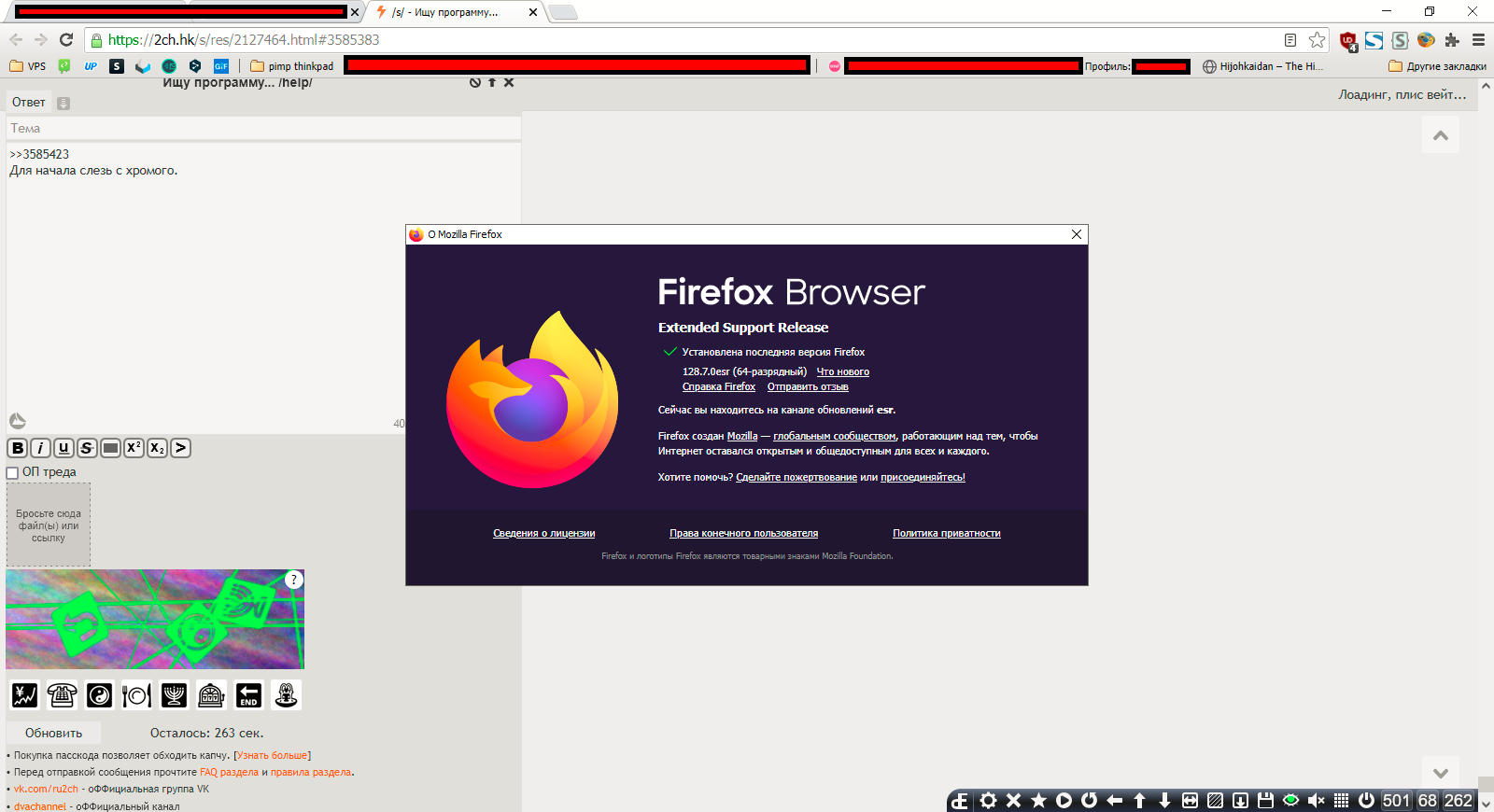Image resolution: width=1494 pixels, height=812 pixels.
Task: Insert subscript markup in reply
Action: (157, 448)
